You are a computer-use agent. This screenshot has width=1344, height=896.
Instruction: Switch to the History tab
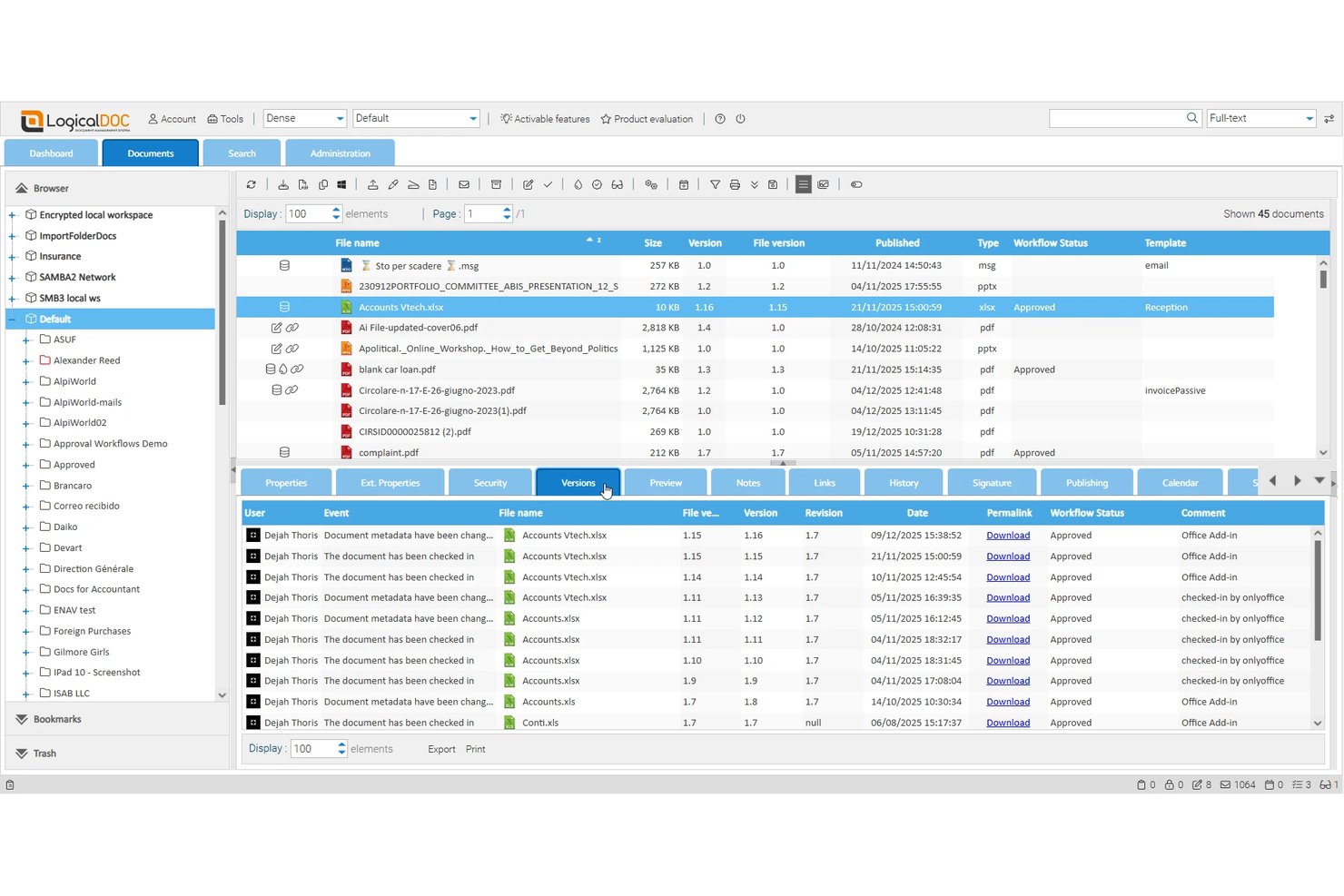click(x=904, y=483)
